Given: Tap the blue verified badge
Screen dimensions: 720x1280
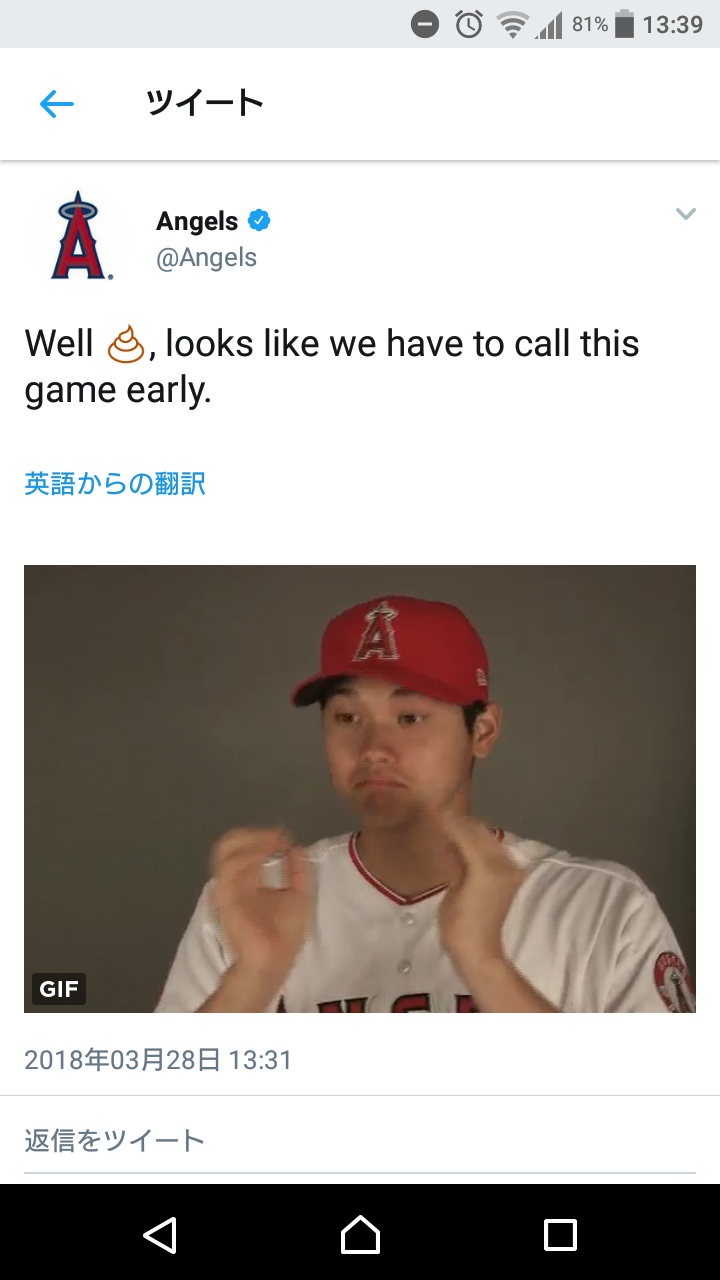Looking at the screenshot, I should pyautogui.click(x=260, y=220).
